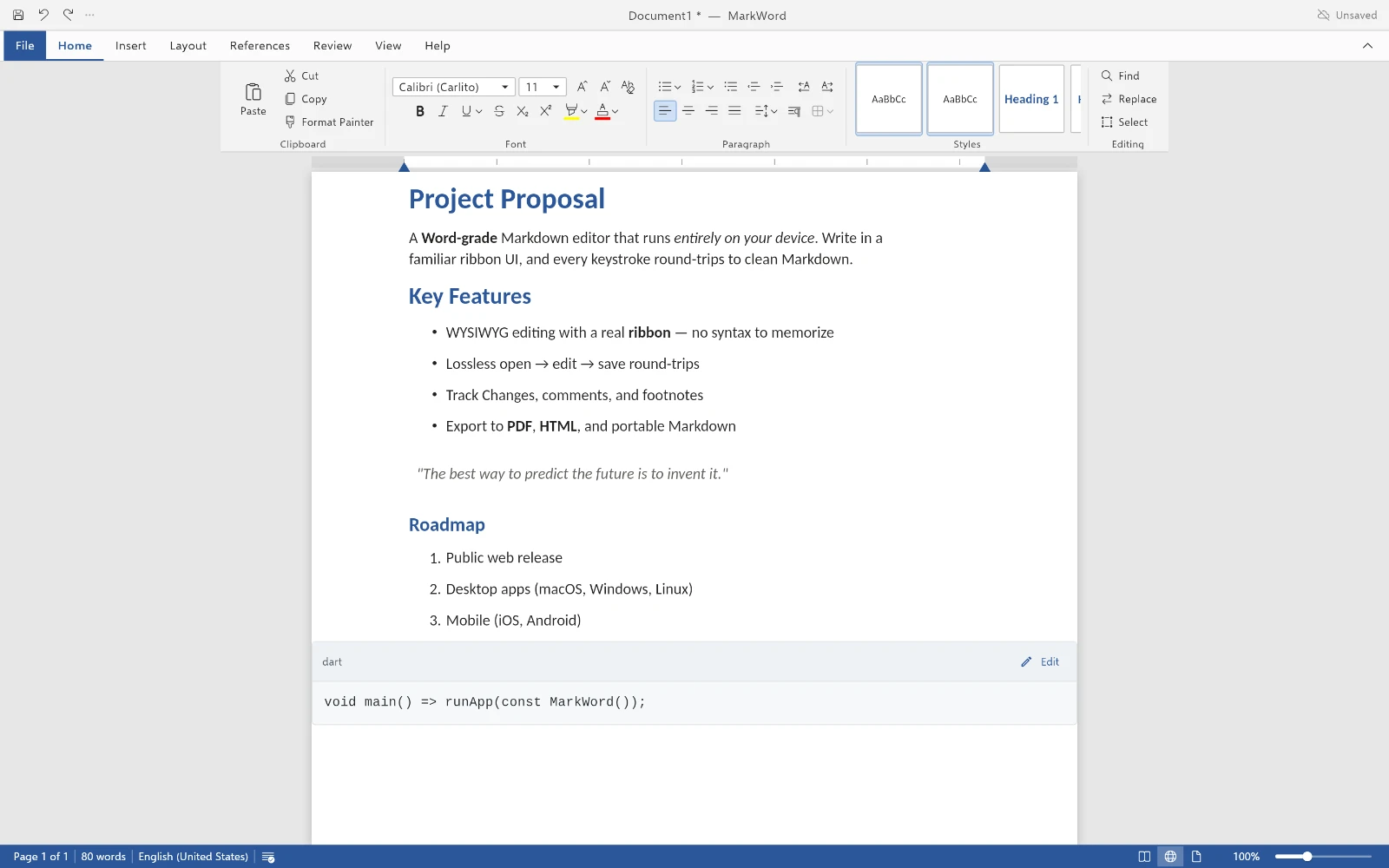Screen dimensions: 1389x868
Task: Click the Save icon in title bar
Action: pyautogui.click(x=18, y=15)
